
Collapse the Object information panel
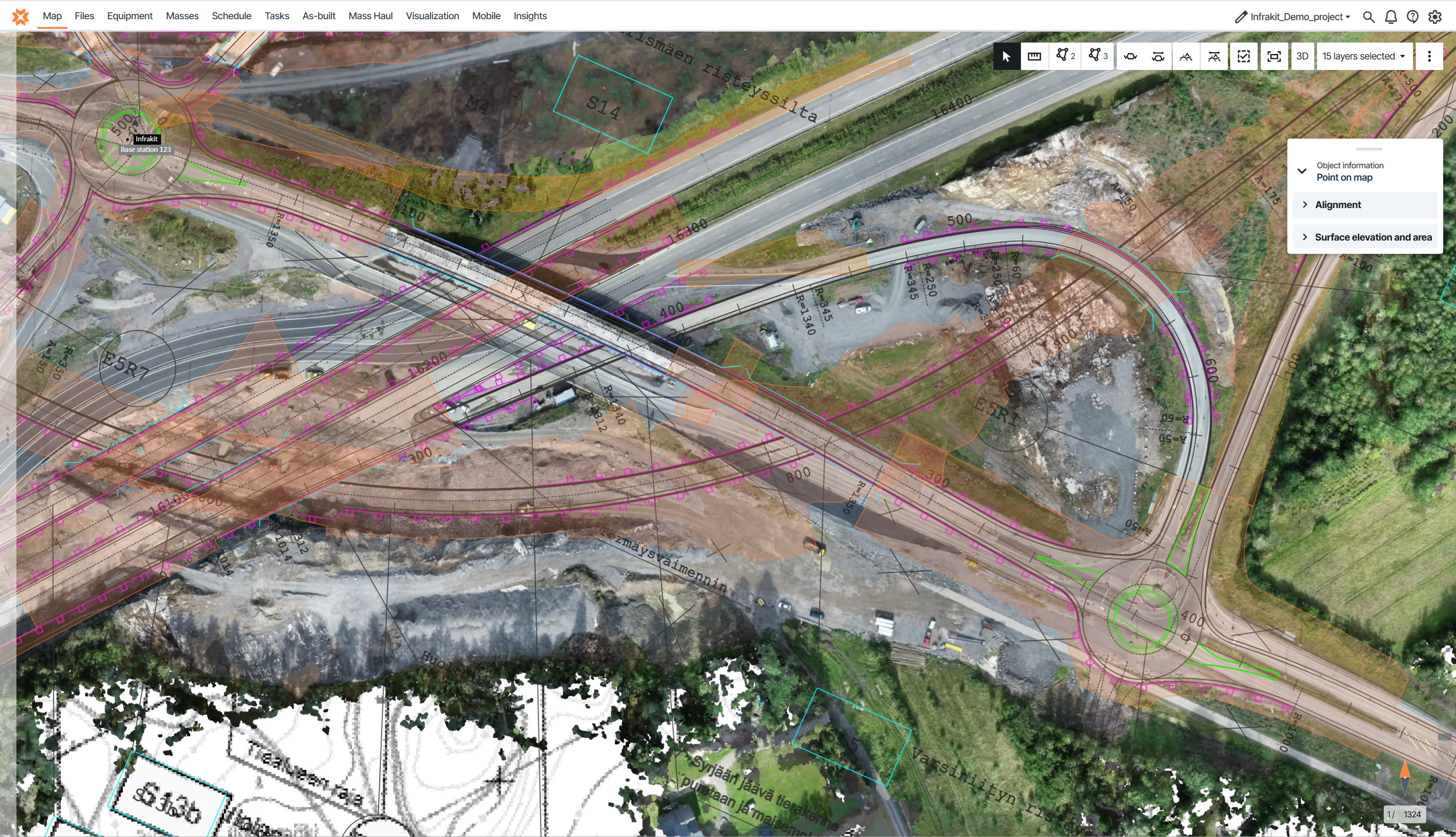[x=1302, y=172]
